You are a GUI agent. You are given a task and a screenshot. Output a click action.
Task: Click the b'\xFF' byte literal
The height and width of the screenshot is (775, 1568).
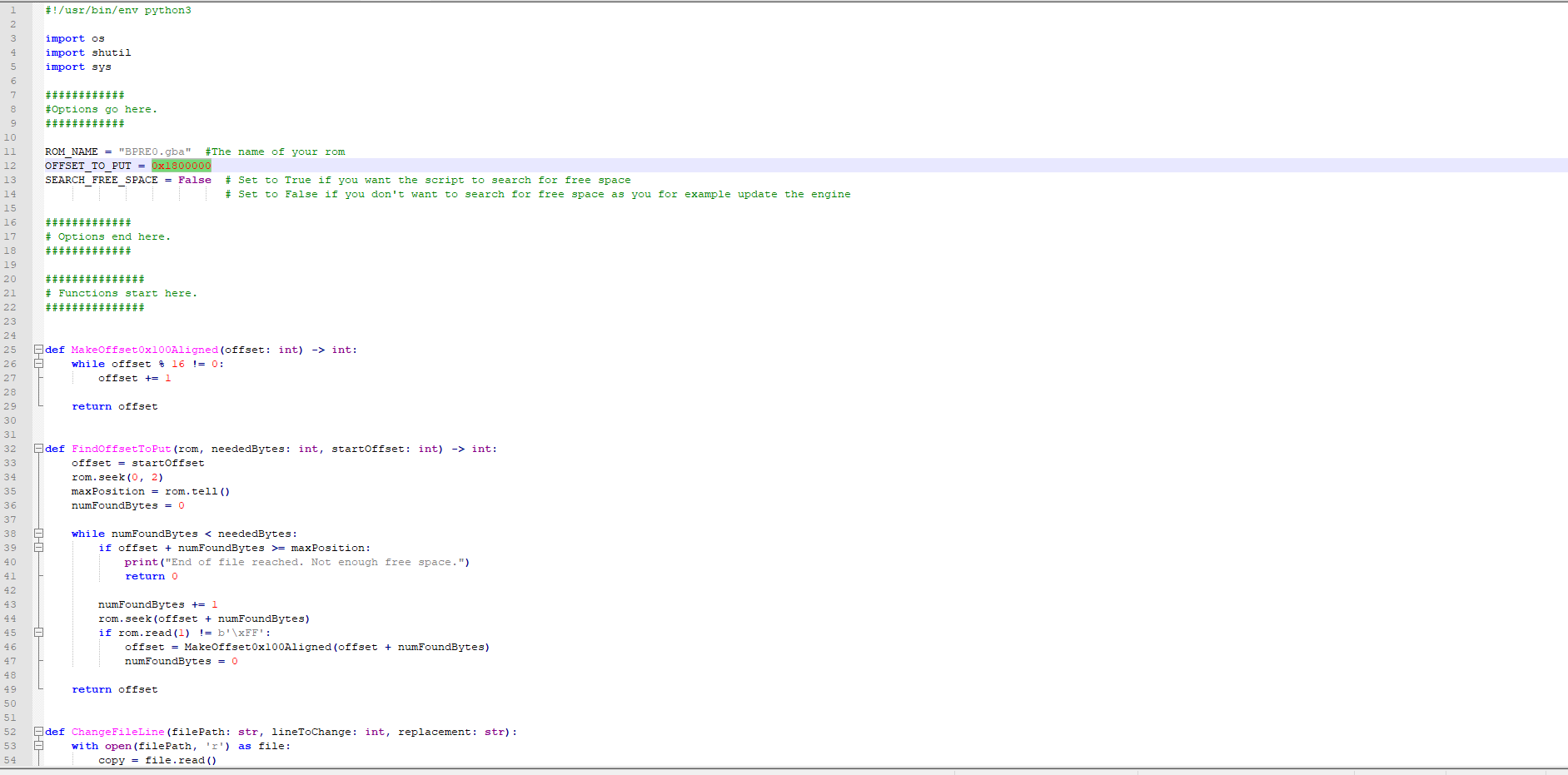click(241, 633)
